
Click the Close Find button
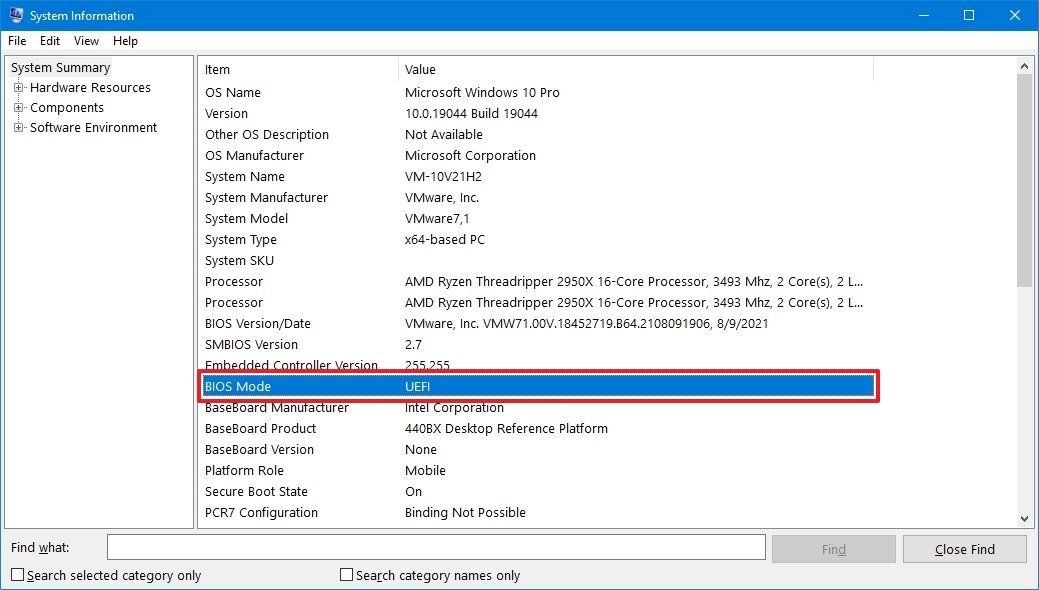(x=963, y=548)
